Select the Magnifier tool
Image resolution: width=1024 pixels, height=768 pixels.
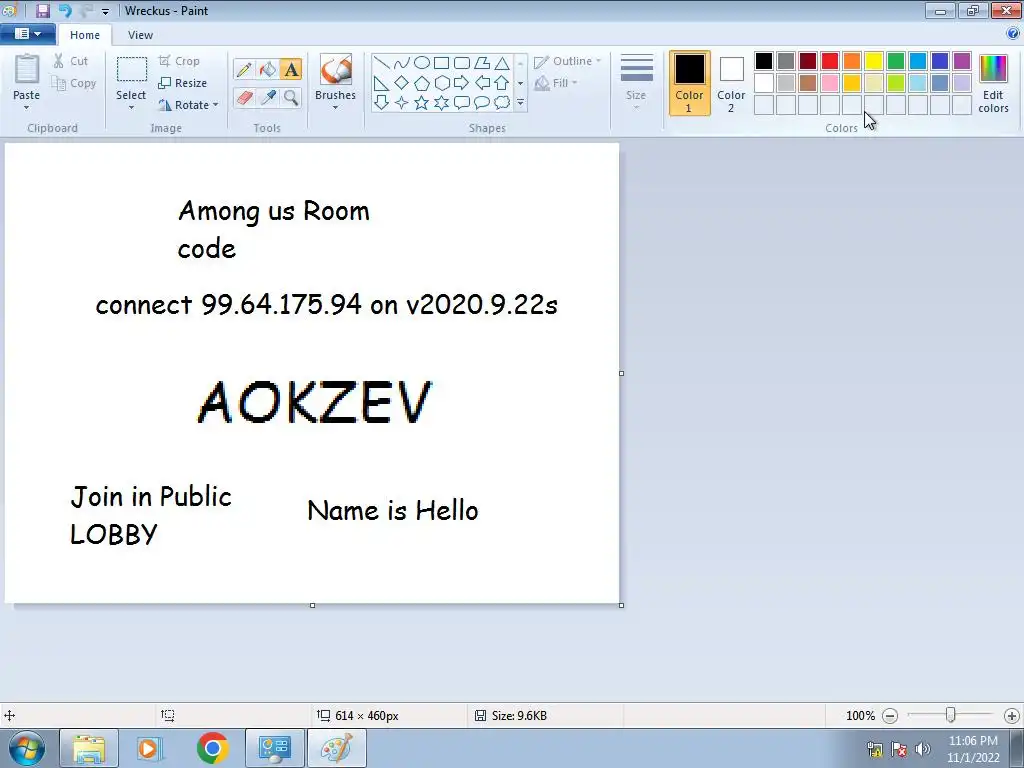pyautogui.click(x=291, y=98)
